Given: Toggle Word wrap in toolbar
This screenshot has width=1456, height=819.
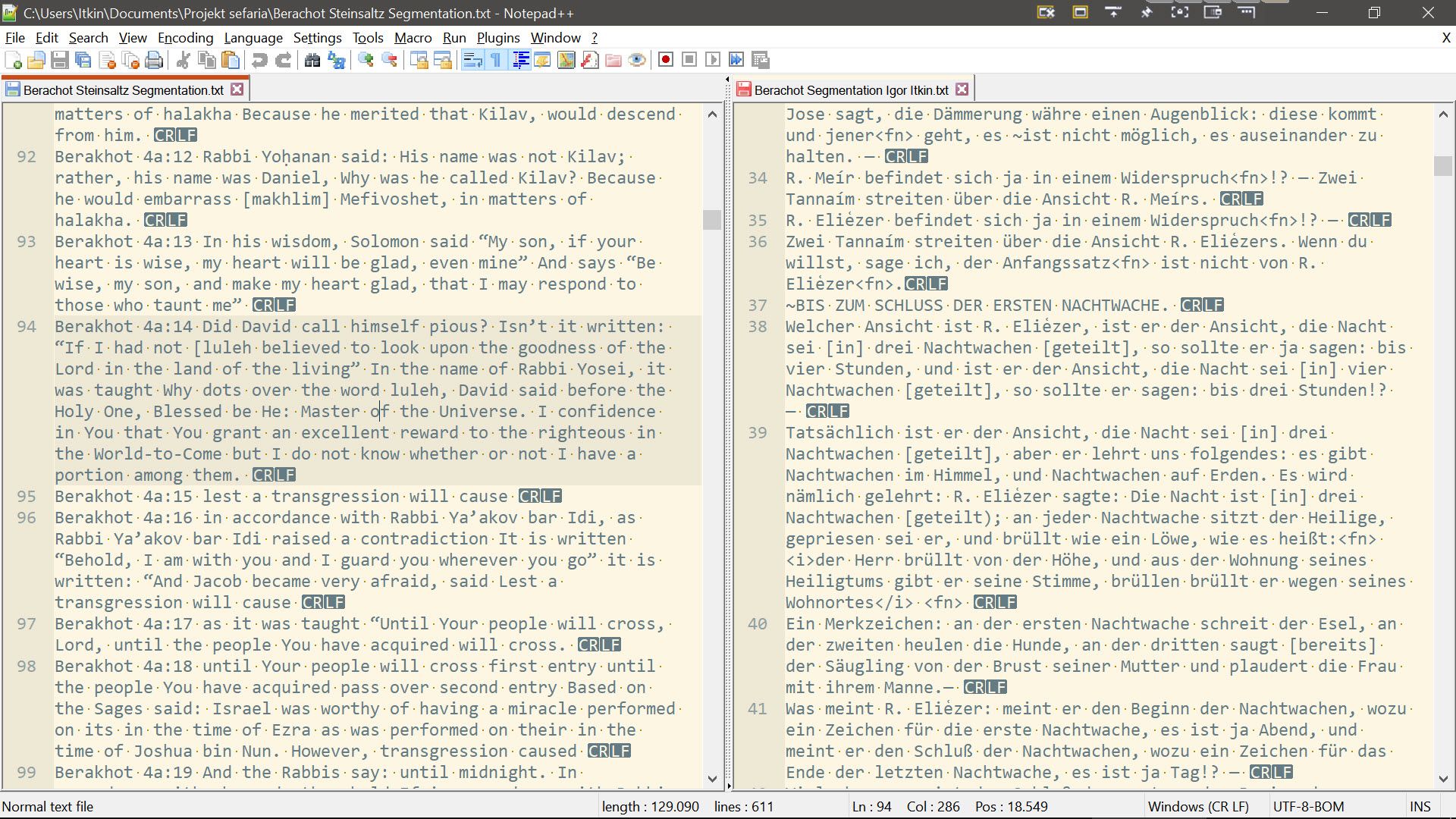Looking at the screenshot, I should tap(472, 60).
